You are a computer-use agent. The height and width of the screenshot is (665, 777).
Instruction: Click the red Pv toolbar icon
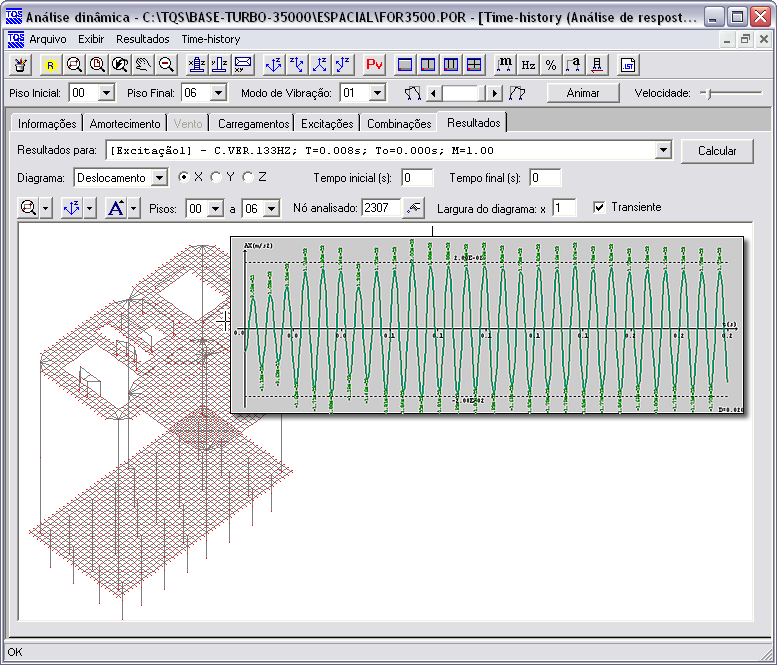point(375,65)
